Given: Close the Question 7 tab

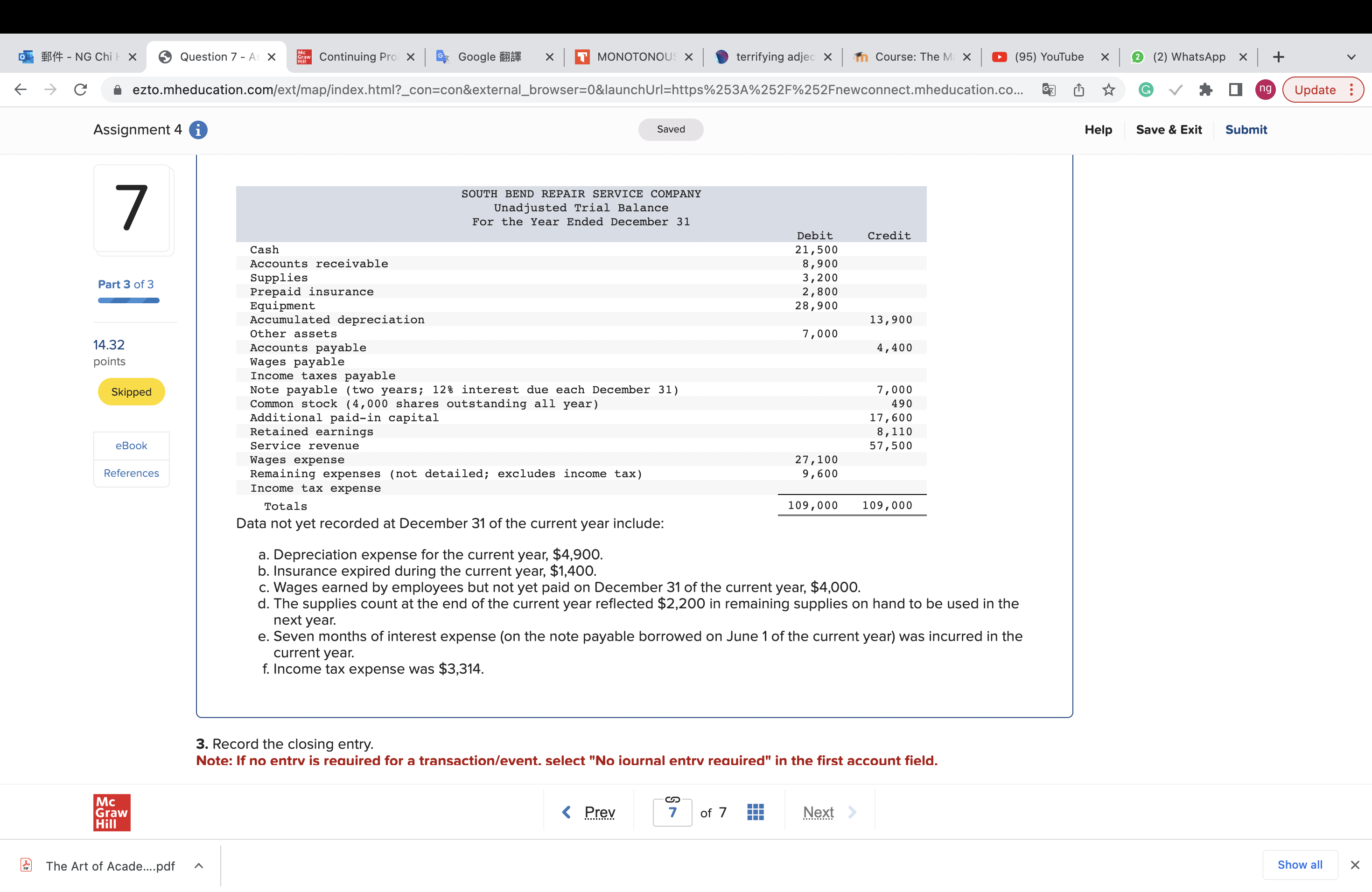Looking at the screenshot, I should [272, 57].
